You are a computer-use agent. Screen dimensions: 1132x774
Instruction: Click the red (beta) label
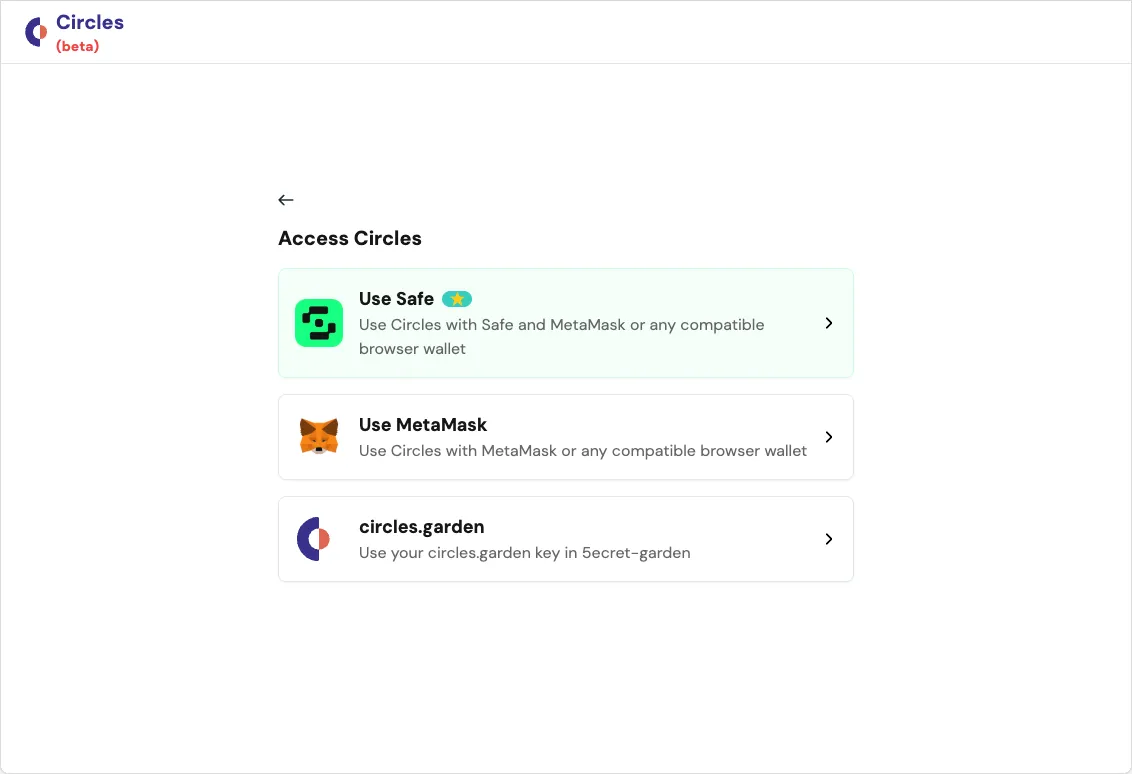(78, 46)
